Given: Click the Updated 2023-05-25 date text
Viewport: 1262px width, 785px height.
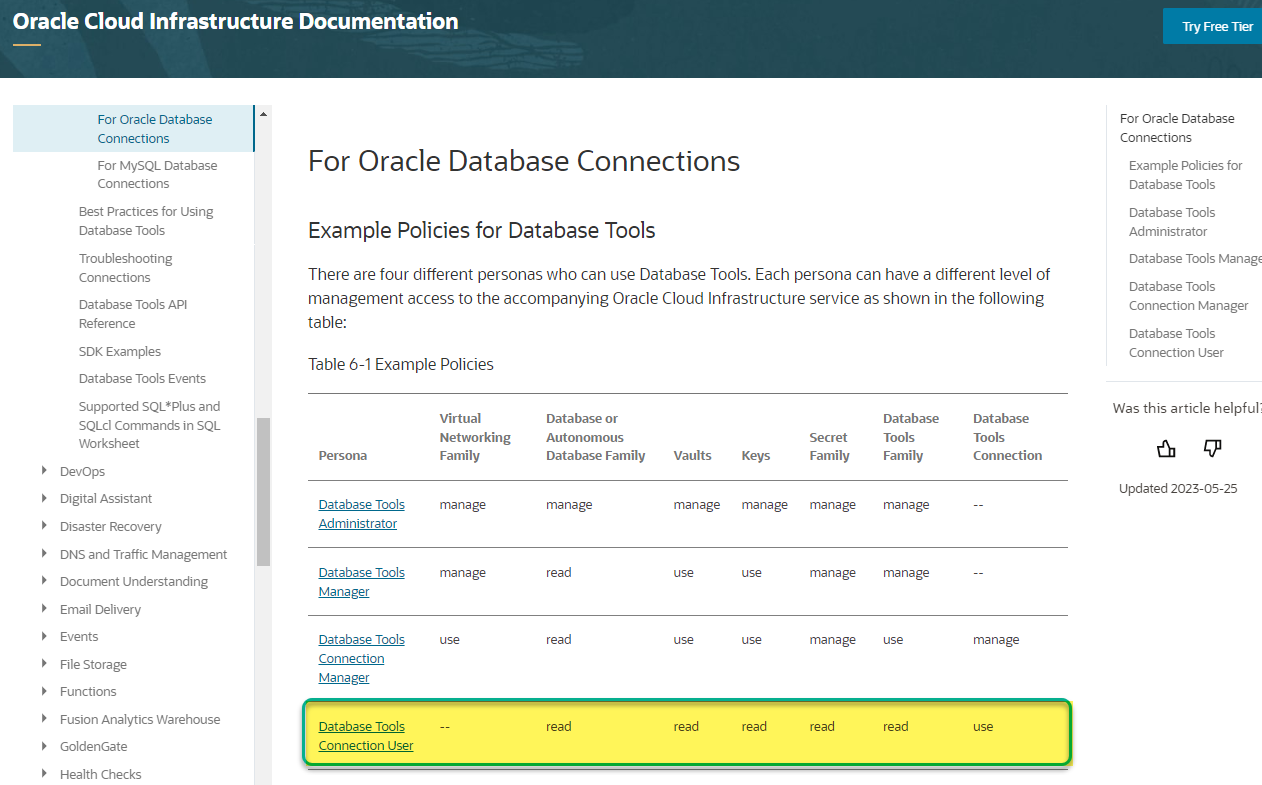Looking at the screenshot, I should pos(1178,488).
